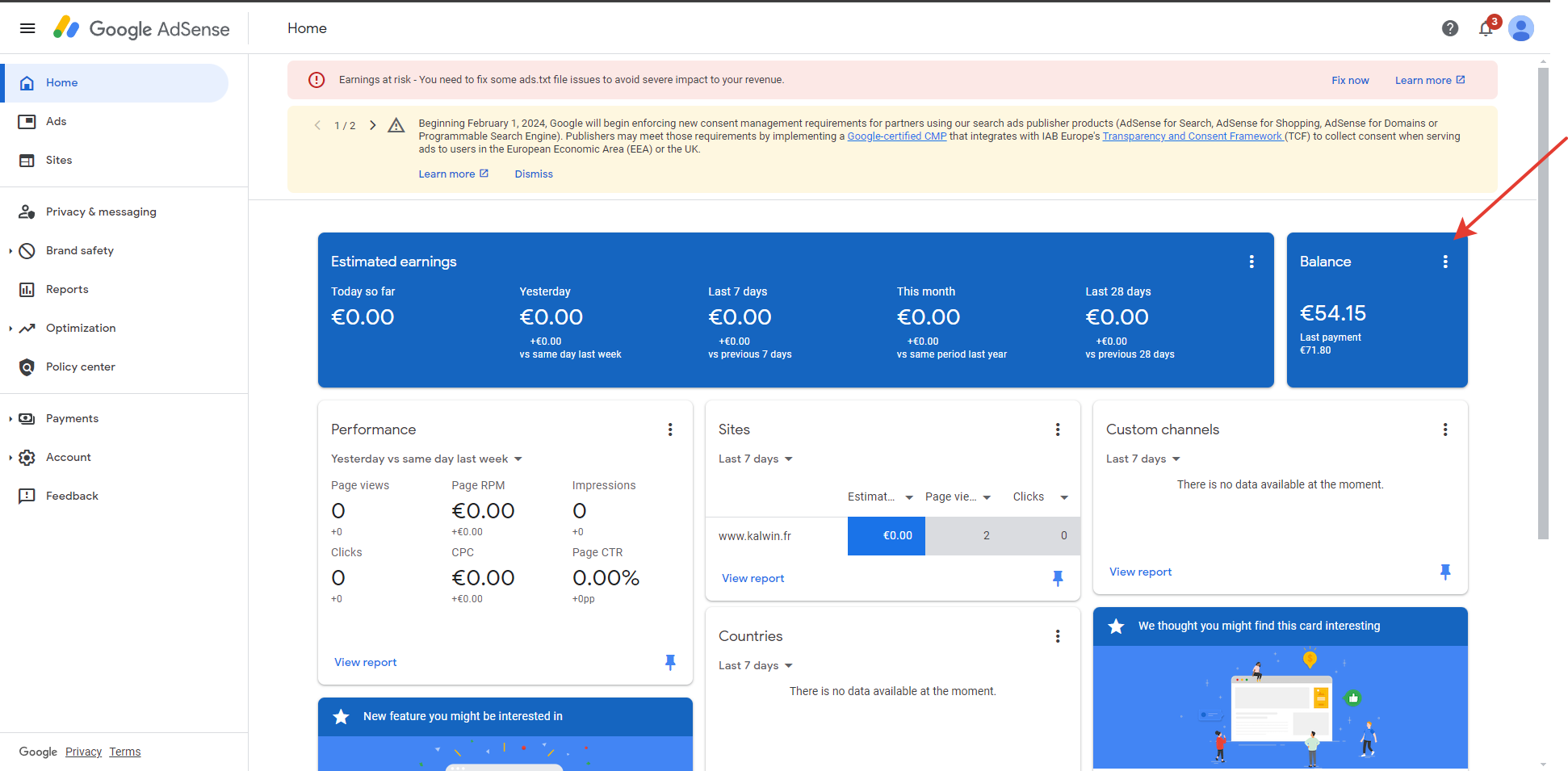Open Custom channels Last 7 days dropdown
Image resolution: width=1568 pixels, height=771 pixels.
1143,459
